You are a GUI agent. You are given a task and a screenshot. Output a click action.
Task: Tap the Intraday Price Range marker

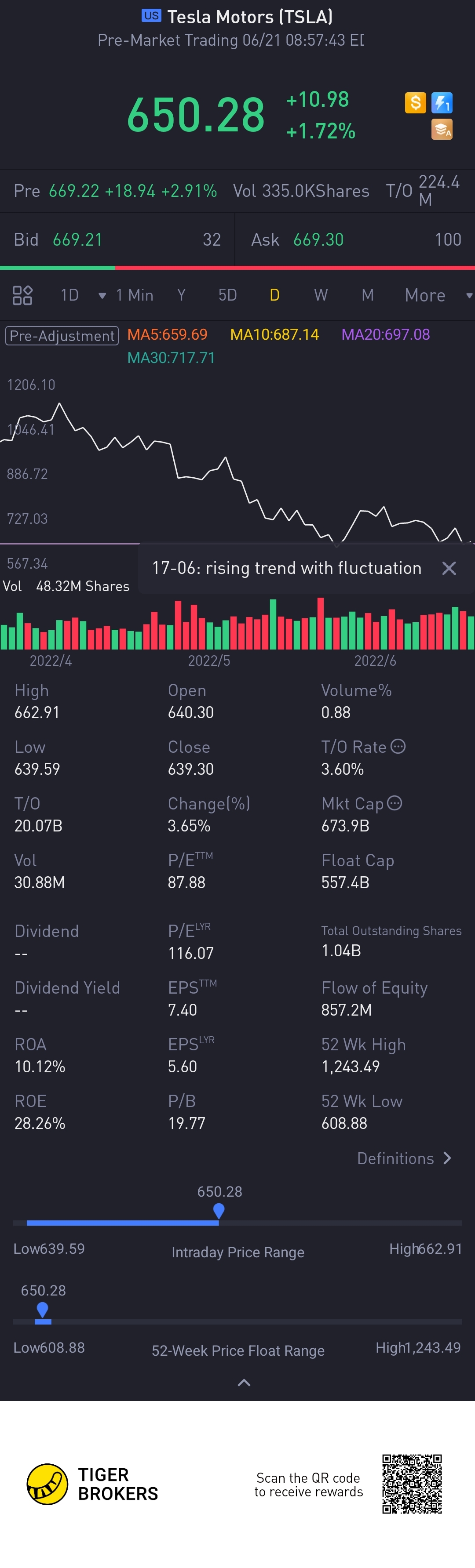click(x=219, y=1211)
